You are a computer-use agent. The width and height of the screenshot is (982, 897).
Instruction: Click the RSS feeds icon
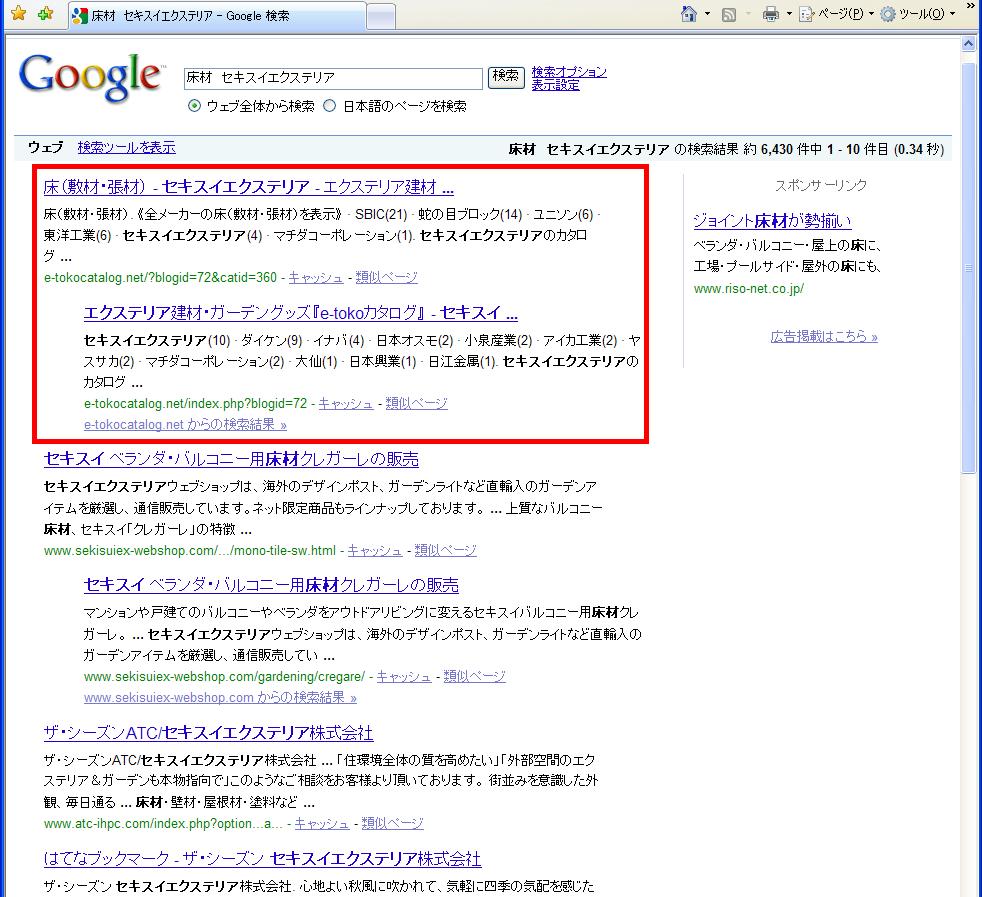729,14
